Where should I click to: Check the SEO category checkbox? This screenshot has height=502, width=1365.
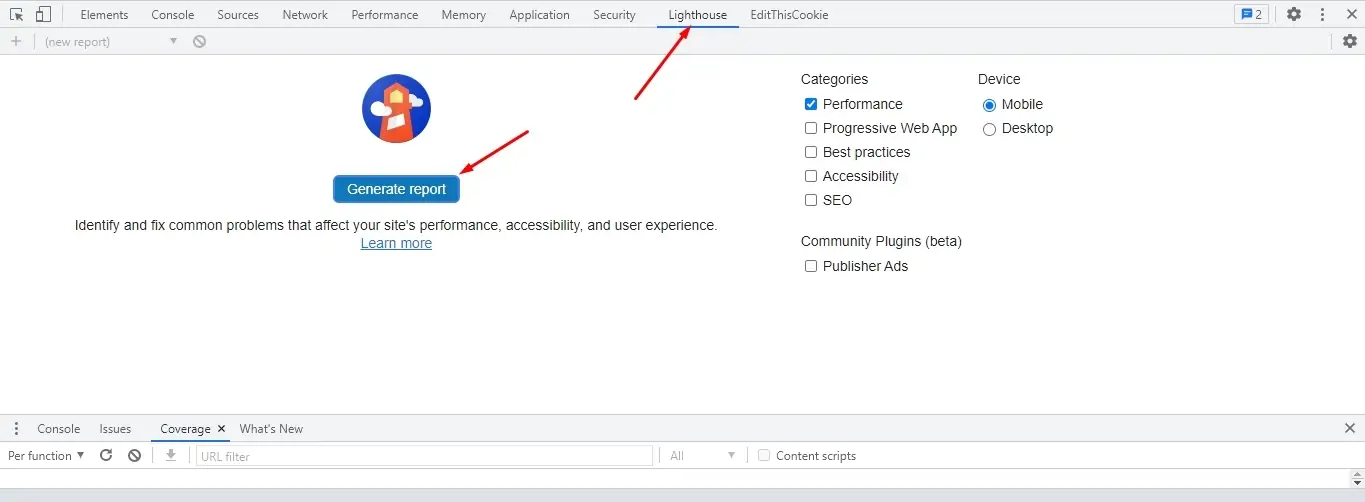tap(811, 200)
